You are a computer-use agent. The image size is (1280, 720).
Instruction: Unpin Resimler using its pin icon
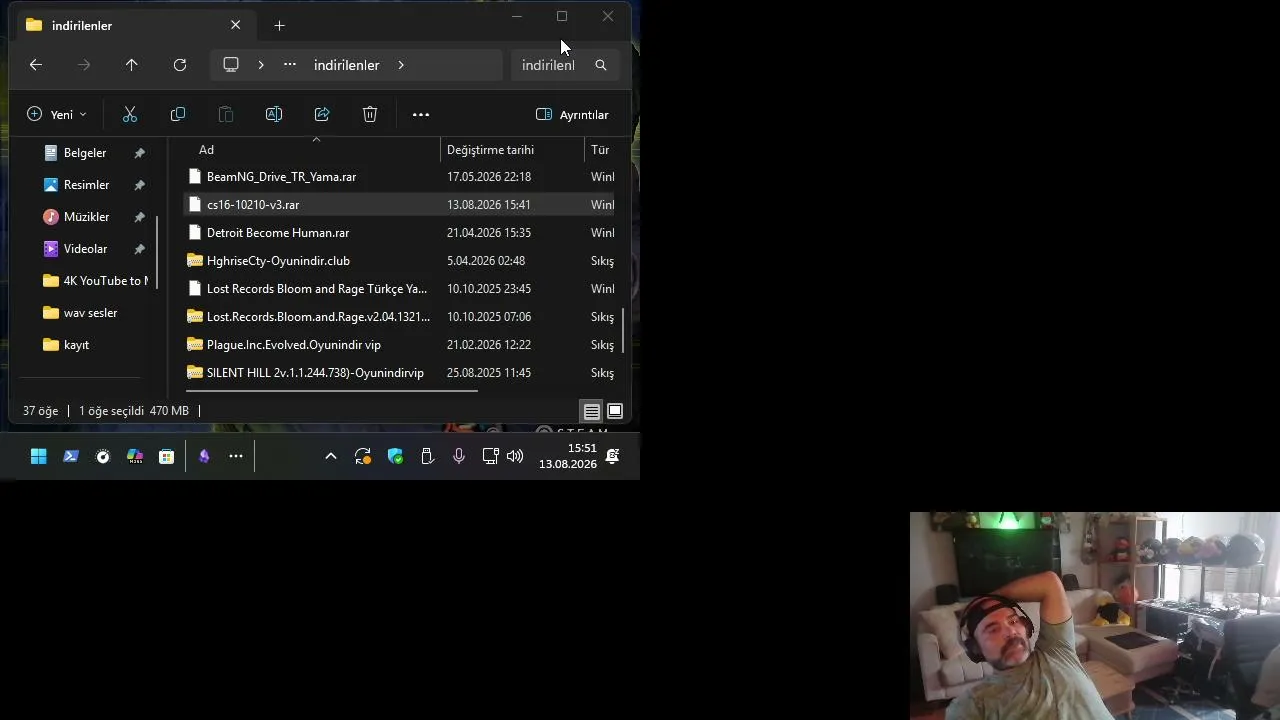139,185
